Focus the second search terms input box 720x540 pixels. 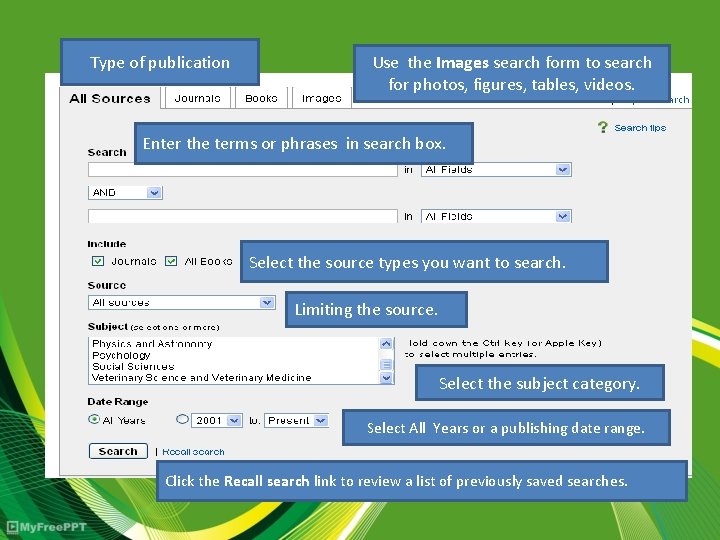(x=242, y=216)
